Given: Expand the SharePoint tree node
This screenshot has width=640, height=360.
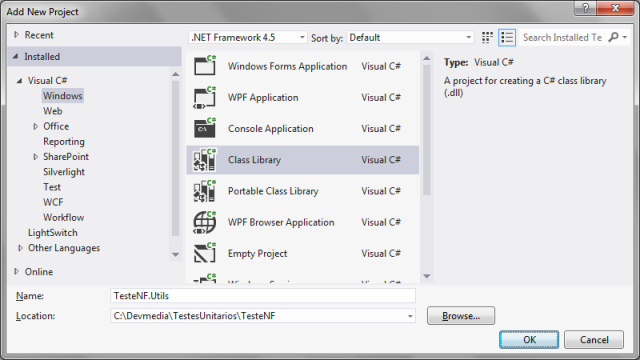Looking at the screenshot, I should click(x=36, y=157).
